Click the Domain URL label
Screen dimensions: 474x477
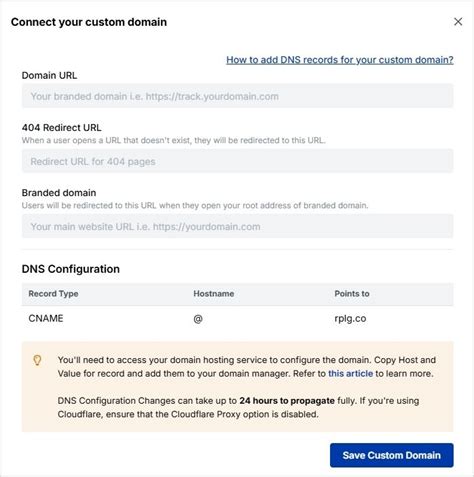49,76
